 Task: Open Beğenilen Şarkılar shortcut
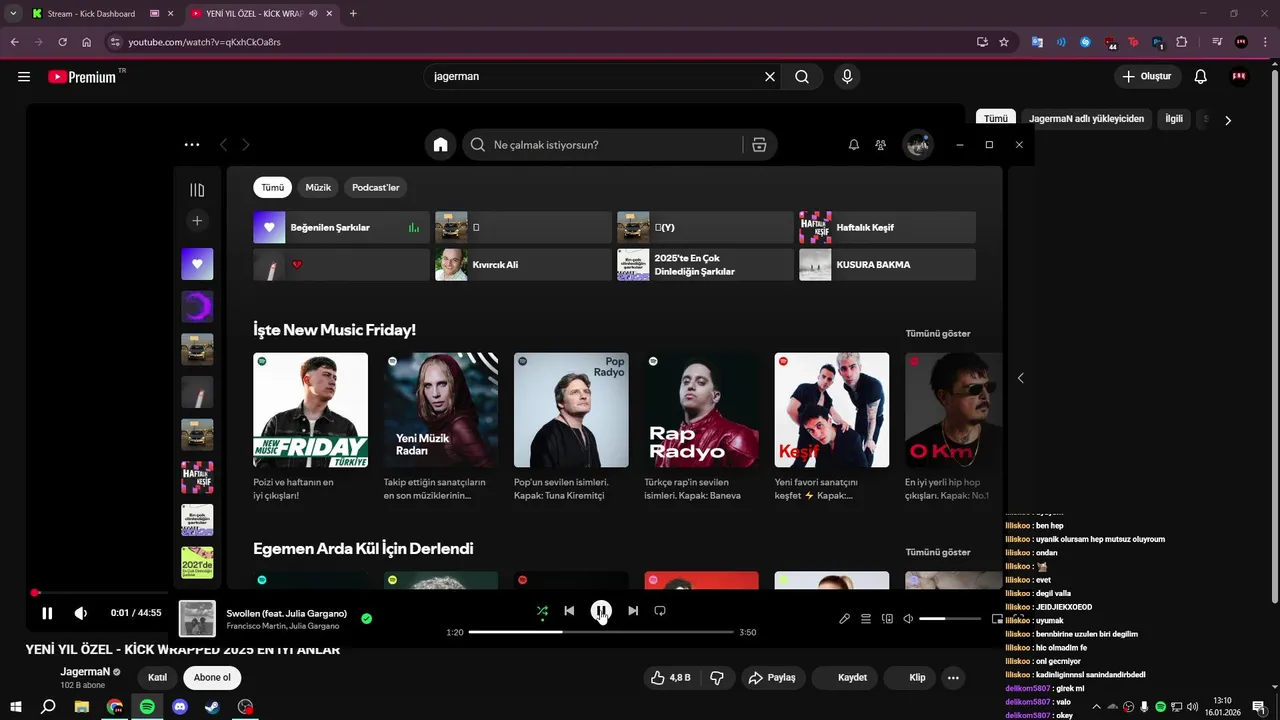(x=341, y=227)
